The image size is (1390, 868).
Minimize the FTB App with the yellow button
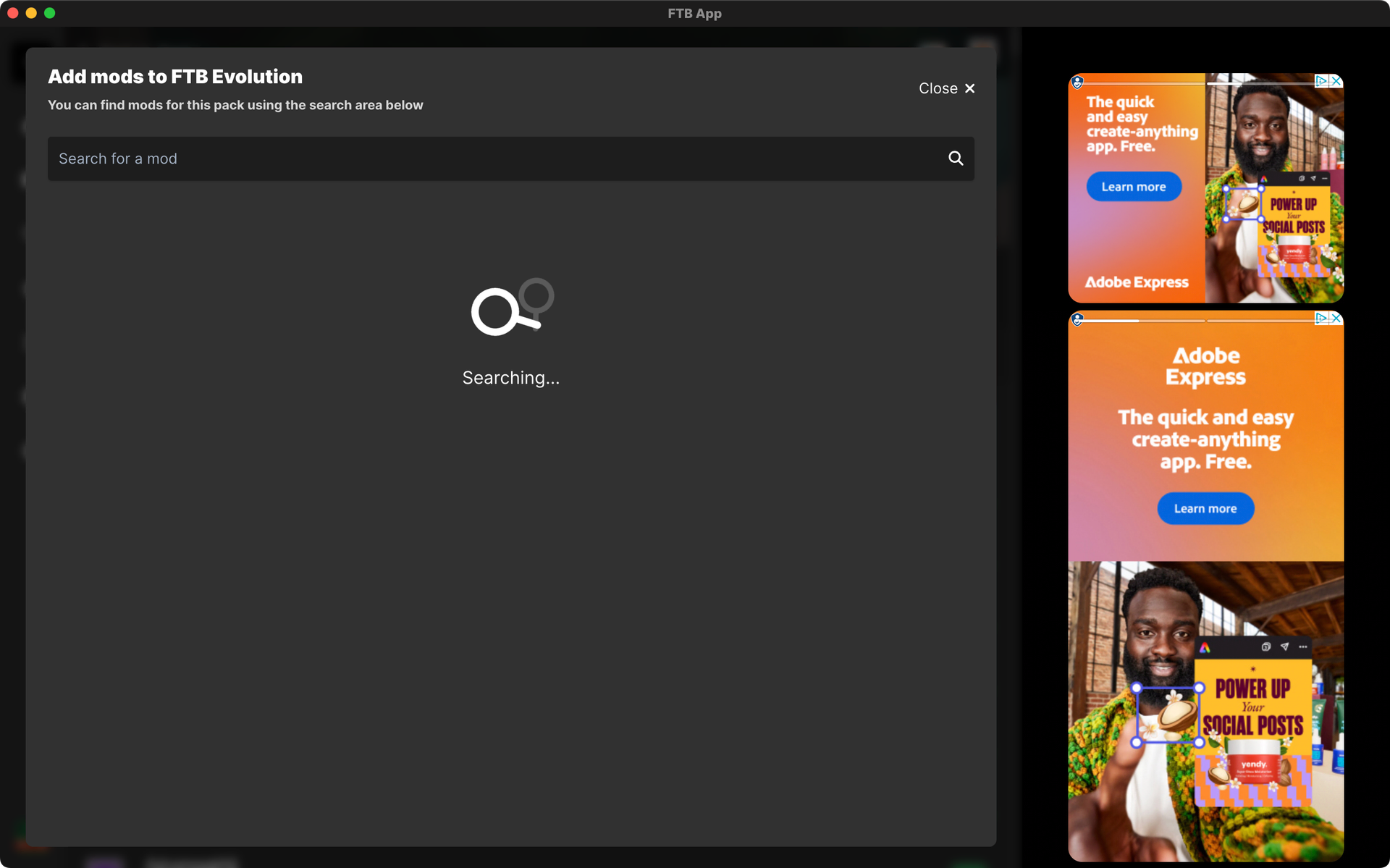point(31,13)
